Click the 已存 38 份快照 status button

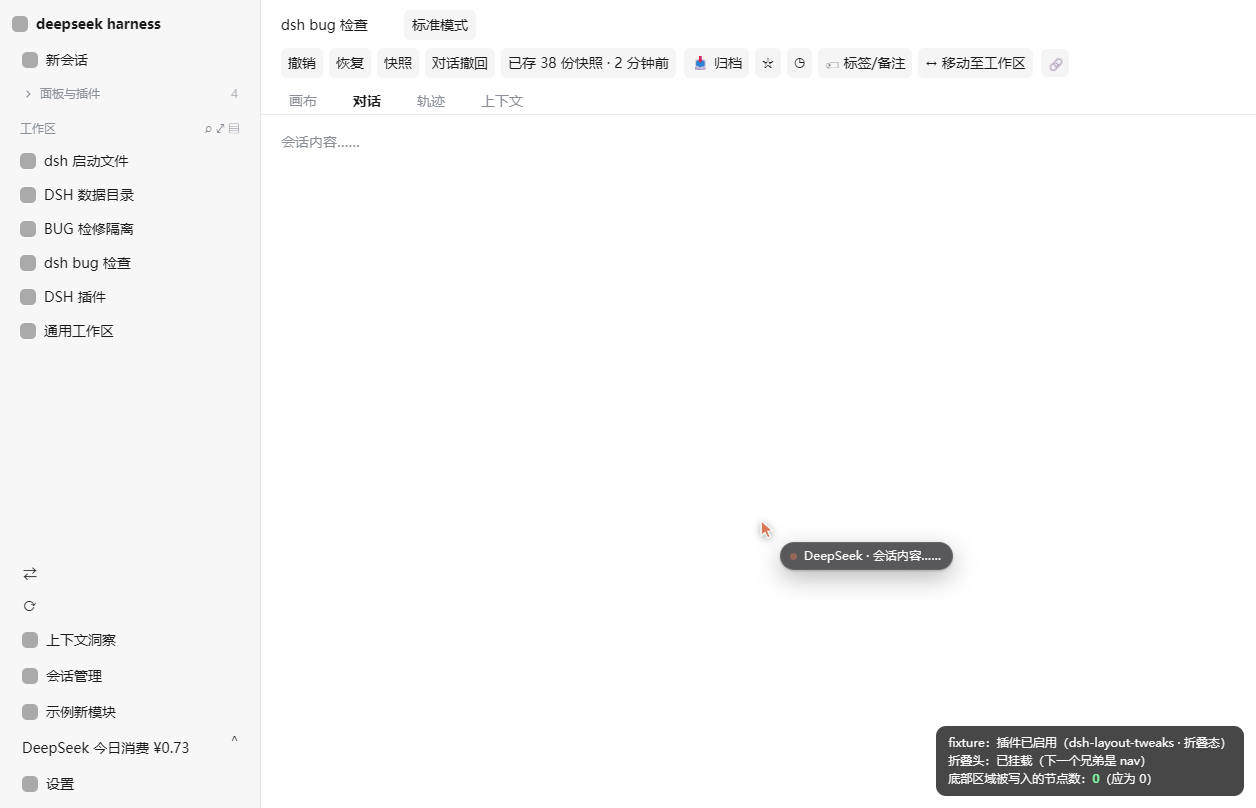pyautogui.click(x=589, y=63)
